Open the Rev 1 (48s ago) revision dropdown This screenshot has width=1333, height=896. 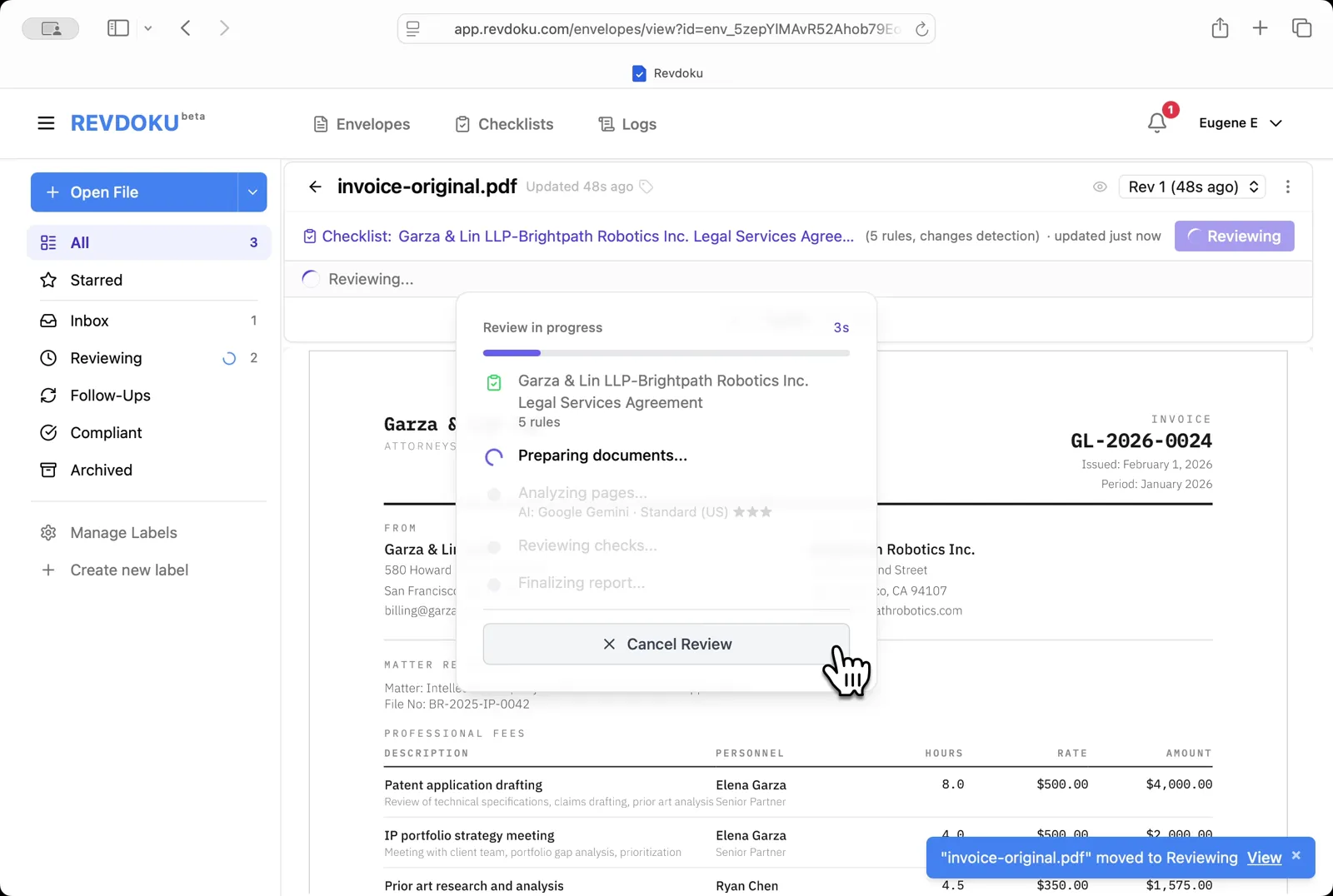(x=1191, y=187)
